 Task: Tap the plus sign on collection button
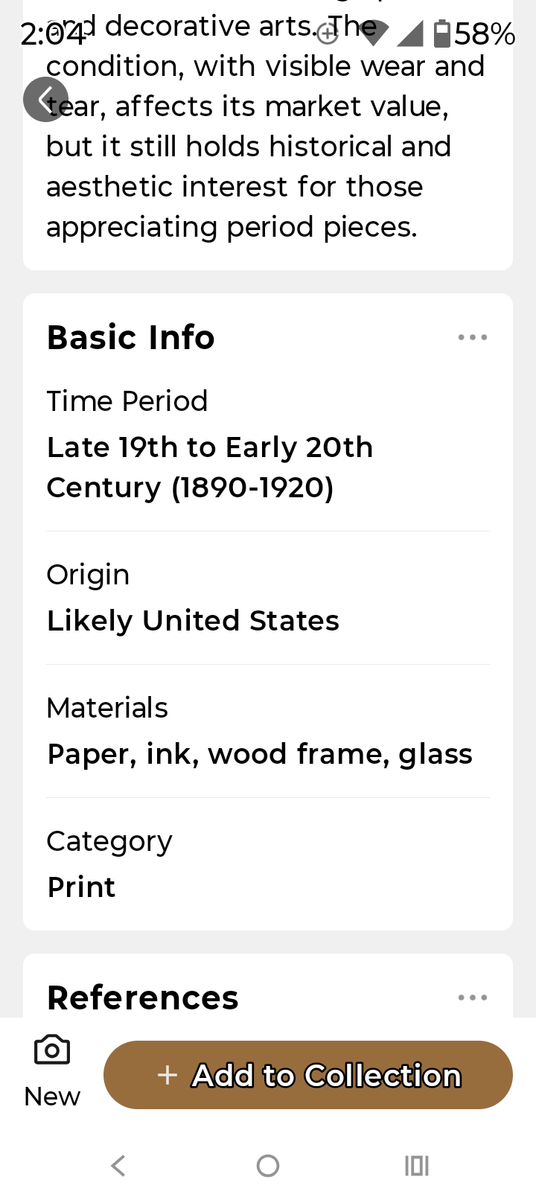[x=168, y=1075]
